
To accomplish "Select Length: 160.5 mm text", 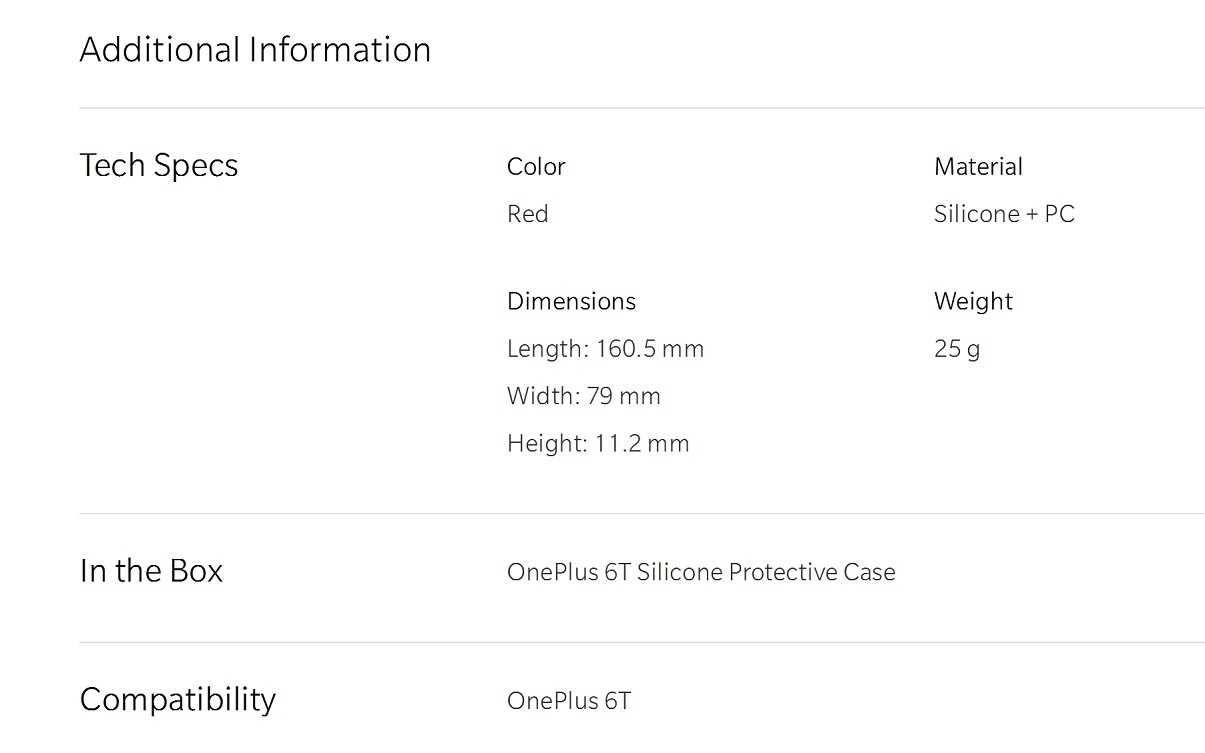I will pyautogui.click(x=605, y=348).
